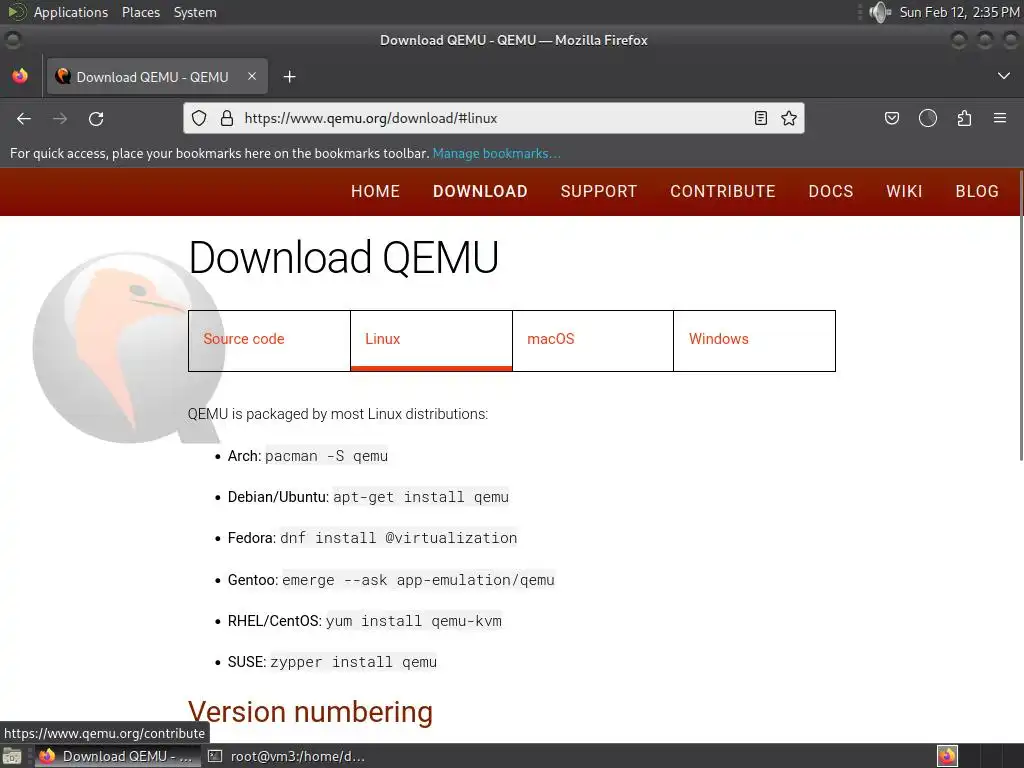Open the Applications menu

point(71,12)
